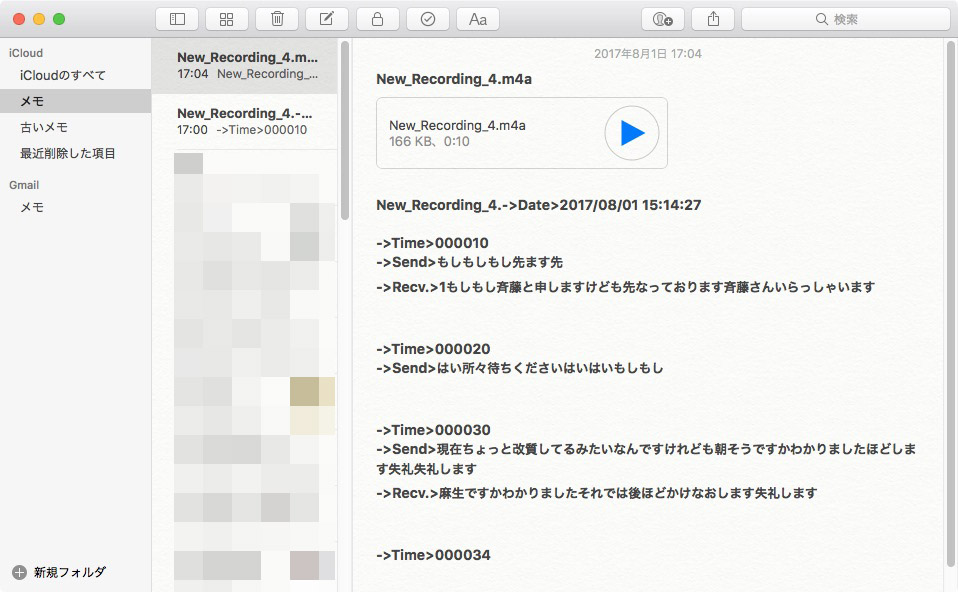Viewport: 958px width, 592px height.
Task: Add people to collaborate on this note
Action: pyautogui.click(x=662, y=18)
